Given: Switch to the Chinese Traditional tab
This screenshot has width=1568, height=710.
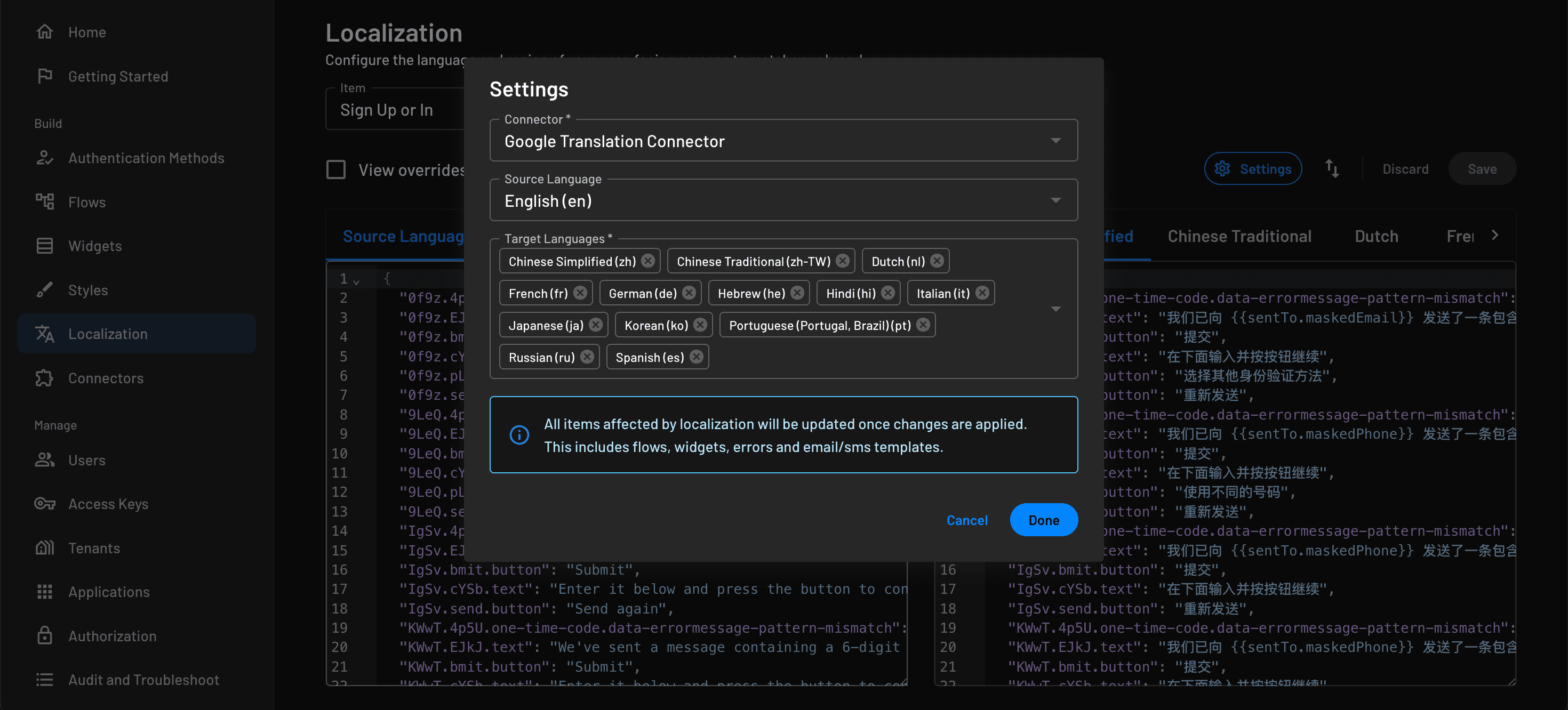Looking at the screenshot, I should (x=1239, y=236).
